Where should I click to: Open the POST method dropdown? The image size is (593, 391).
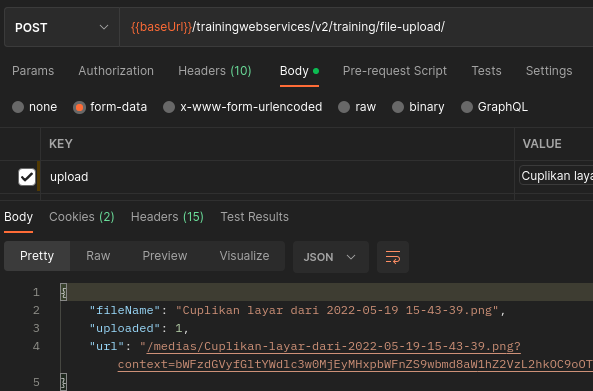tap(62, 27)
